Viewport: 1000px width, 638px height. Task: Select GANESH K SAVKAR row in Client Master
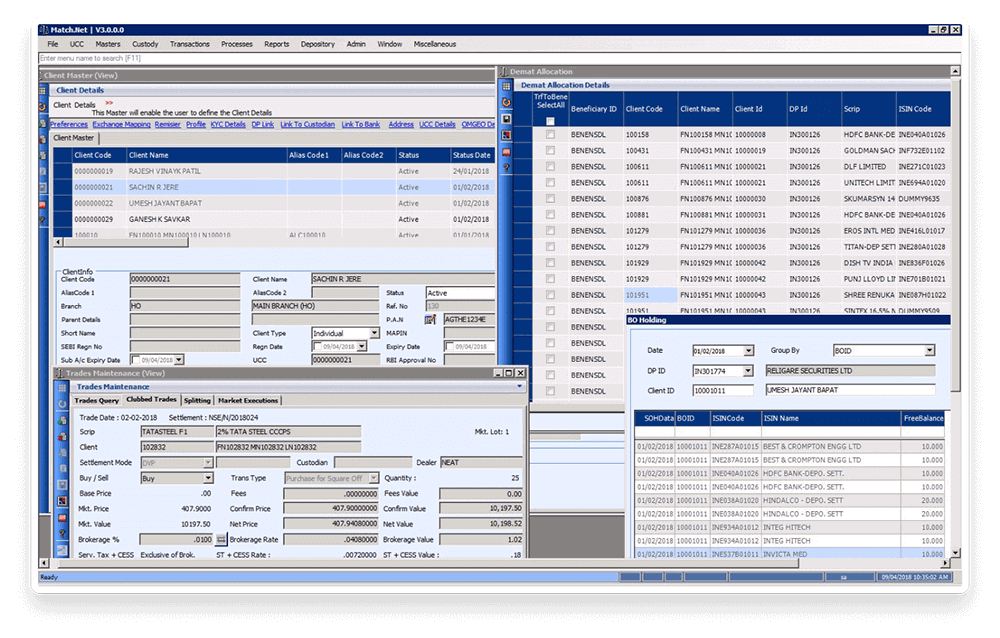point(274,219)
